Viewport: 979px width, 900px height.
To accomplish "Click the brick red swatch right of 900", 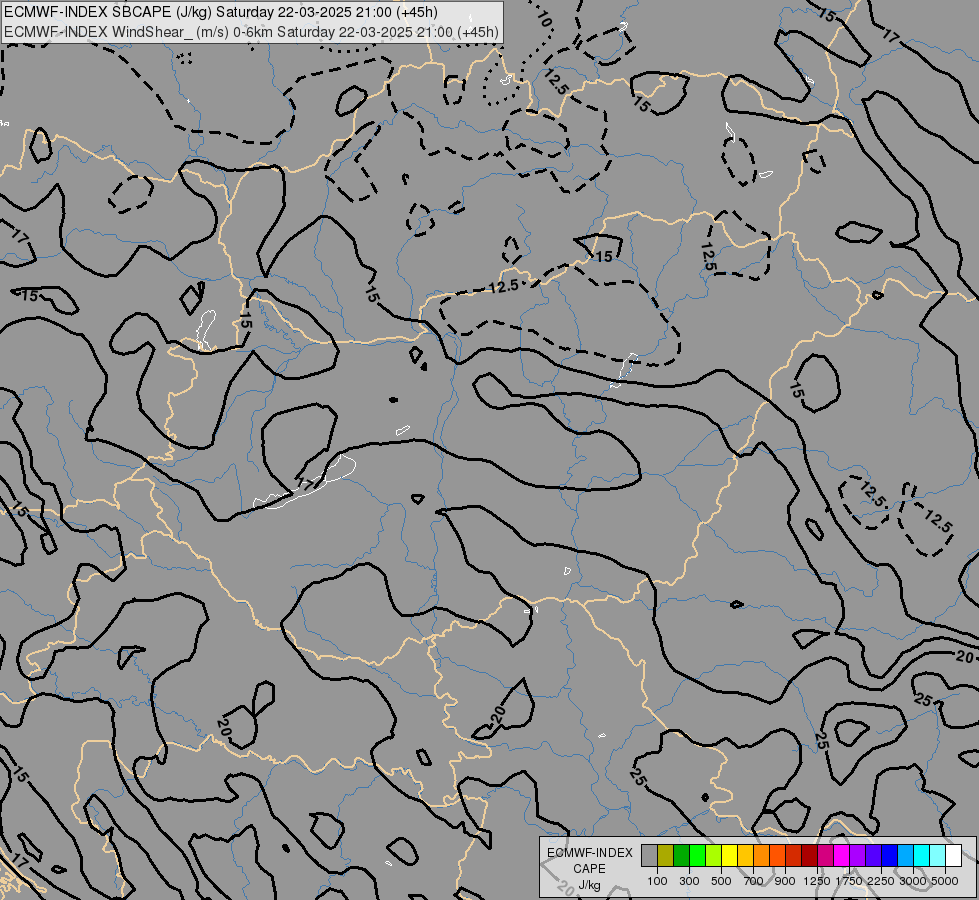I will (794, 856).
